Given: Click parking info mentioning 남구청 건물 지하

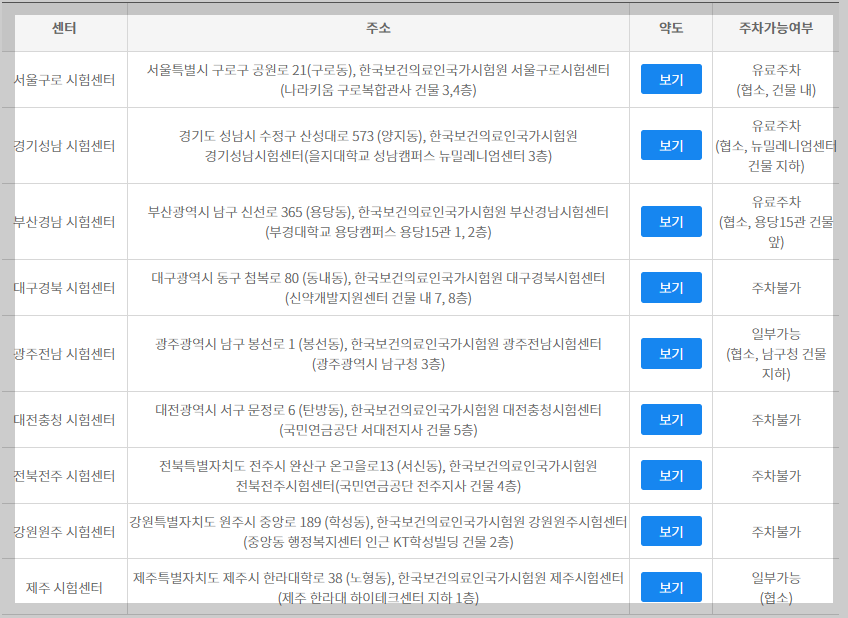Looking at the screenshot, I should click(776, 354).
